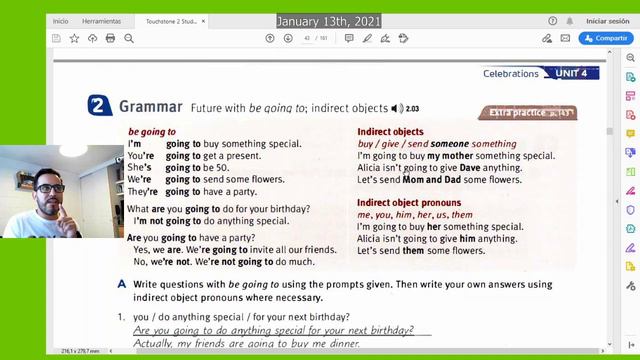Click the Extra practice p. 143 tag
Screen dimensions: 640x360
(528, 113)
